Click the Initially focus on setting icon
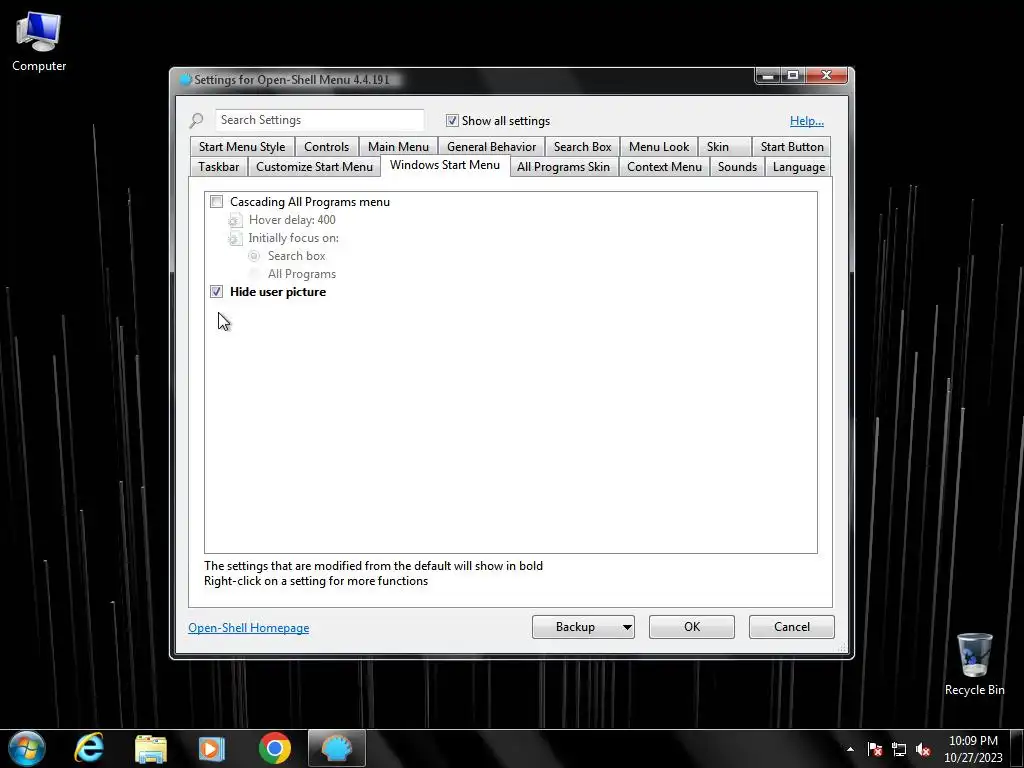1024x768 pixels. [x=235, y=238]
